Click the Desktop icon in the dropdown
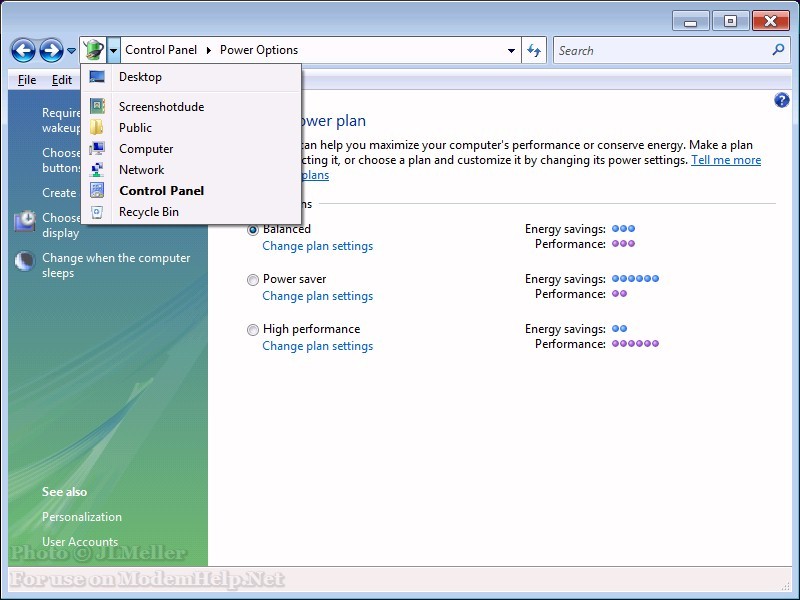This screenshot has height=600, width=800. pyautogui.click(x=97, y=77)
